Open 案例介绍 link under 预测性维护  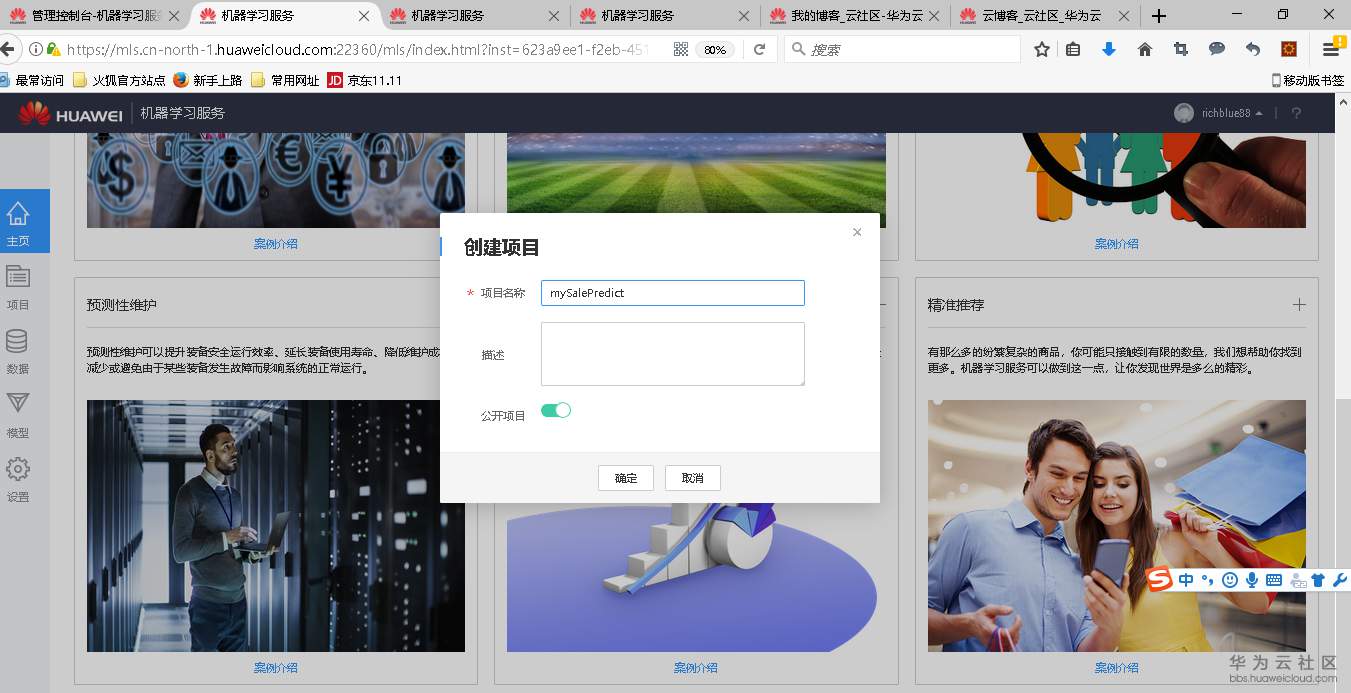click(275, 667)
